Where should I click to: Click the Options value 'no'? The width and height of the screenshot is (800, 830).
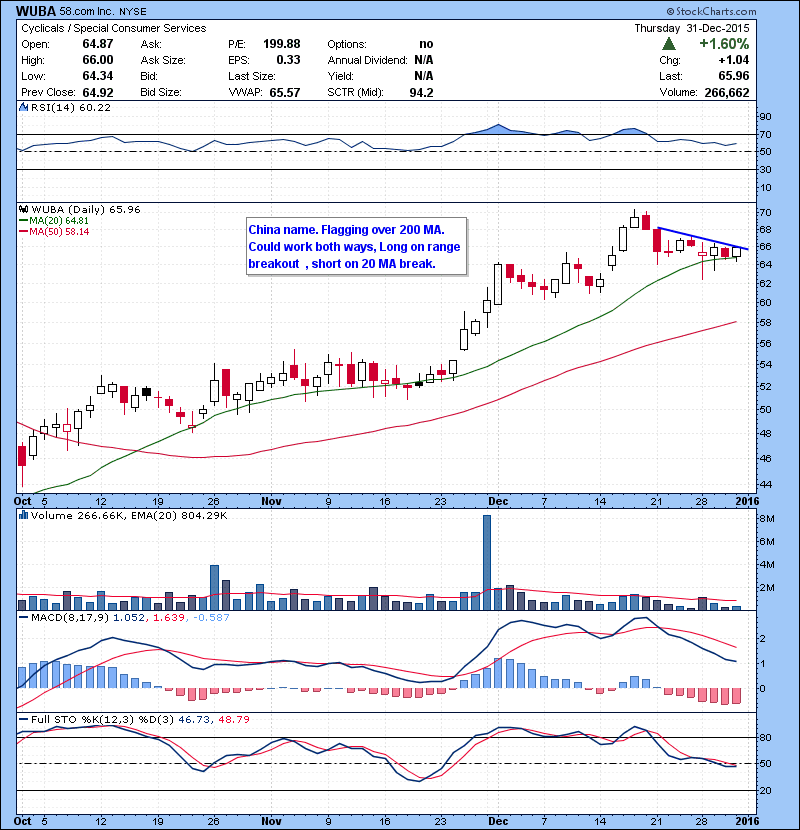click(426, 44)
